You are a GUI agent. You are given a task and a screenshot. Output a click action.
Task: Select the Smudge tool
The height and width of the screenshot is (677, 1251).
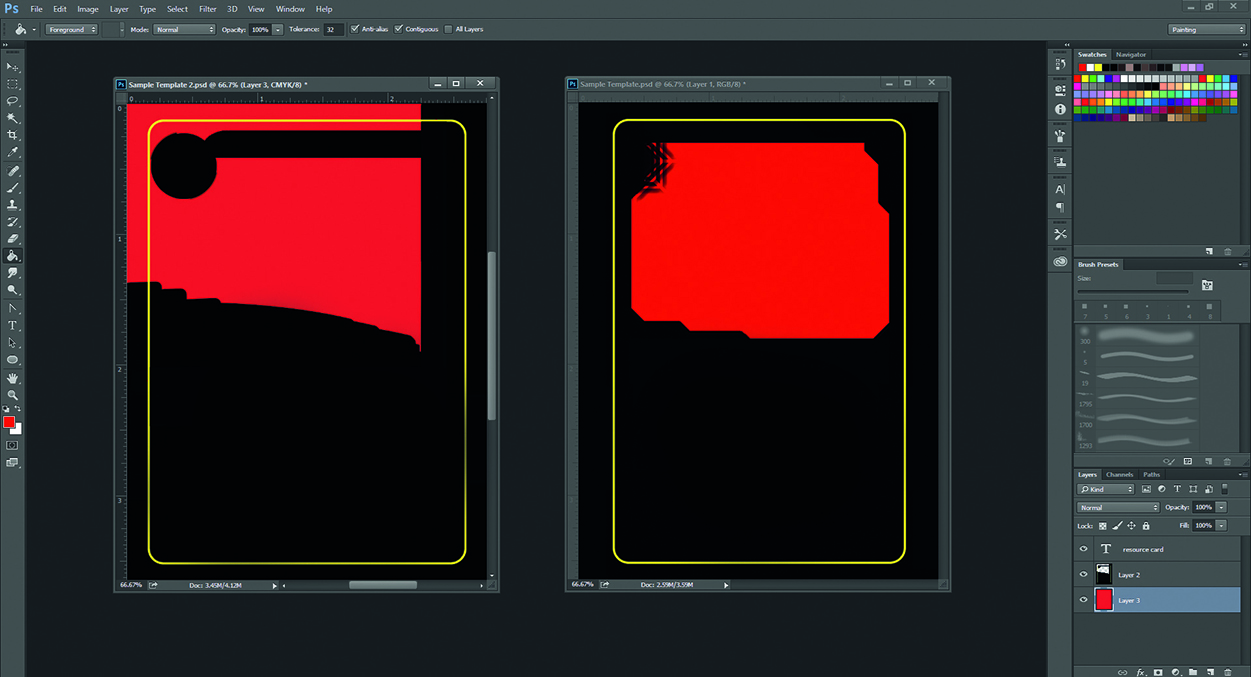pos(13,273)
